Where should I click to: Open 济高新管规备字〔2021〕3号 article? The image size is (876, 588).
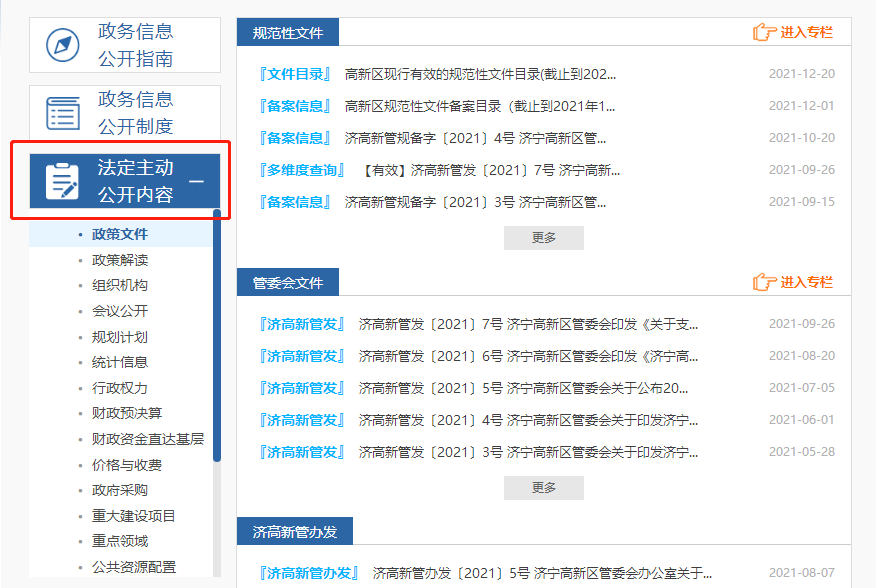point(475,202)
